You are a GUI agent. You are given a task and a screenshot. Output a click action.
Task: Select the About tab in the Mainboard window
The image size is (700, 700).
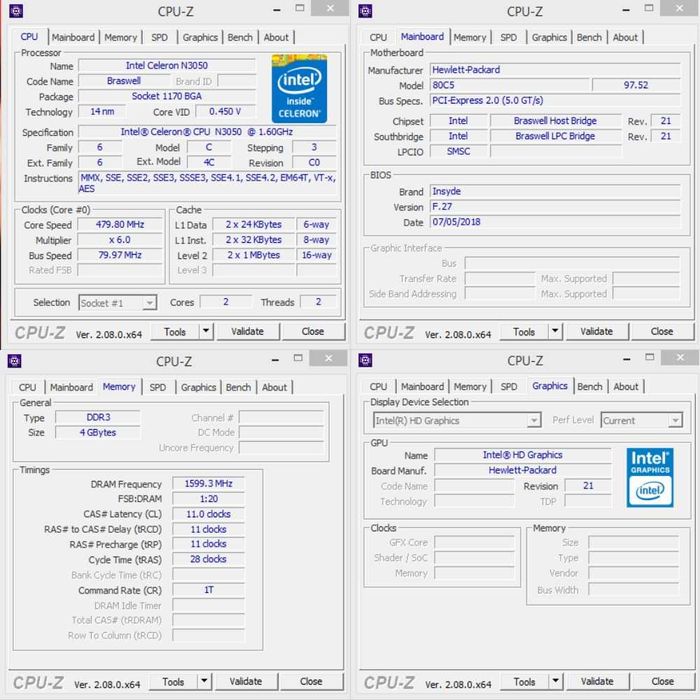click(625, 38)
